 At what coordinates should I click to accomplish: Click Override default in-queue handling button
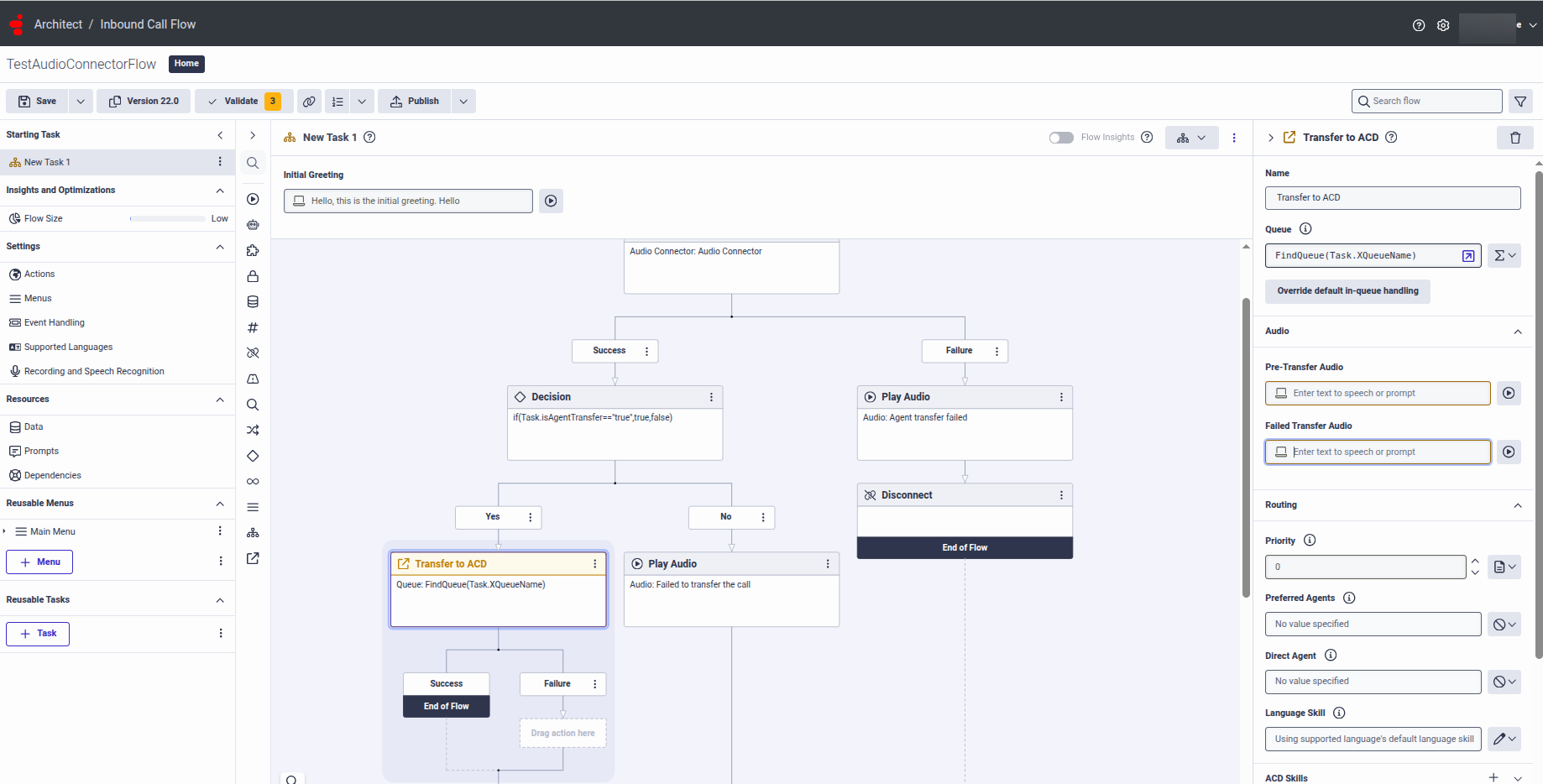(1347, 291)
